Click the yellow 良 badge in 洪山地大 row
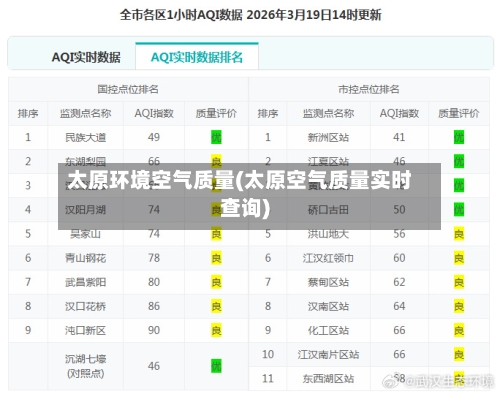This screenshot has height=394, width=500. [x=459, y=234]
